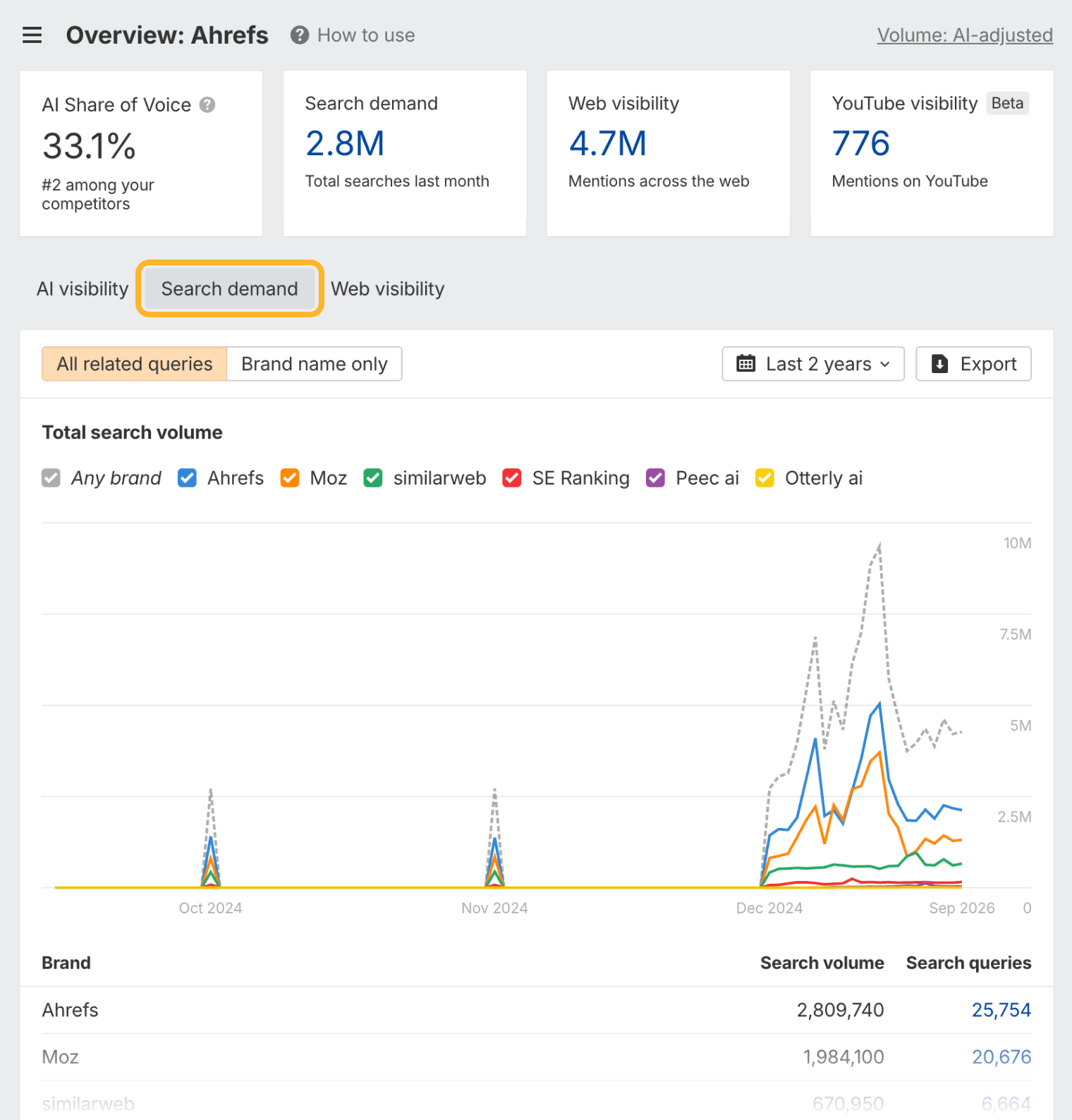Uncheck the Ahrefs series checkbox
Viewport: 1072px width, 1120px height.
coord(187,478)
